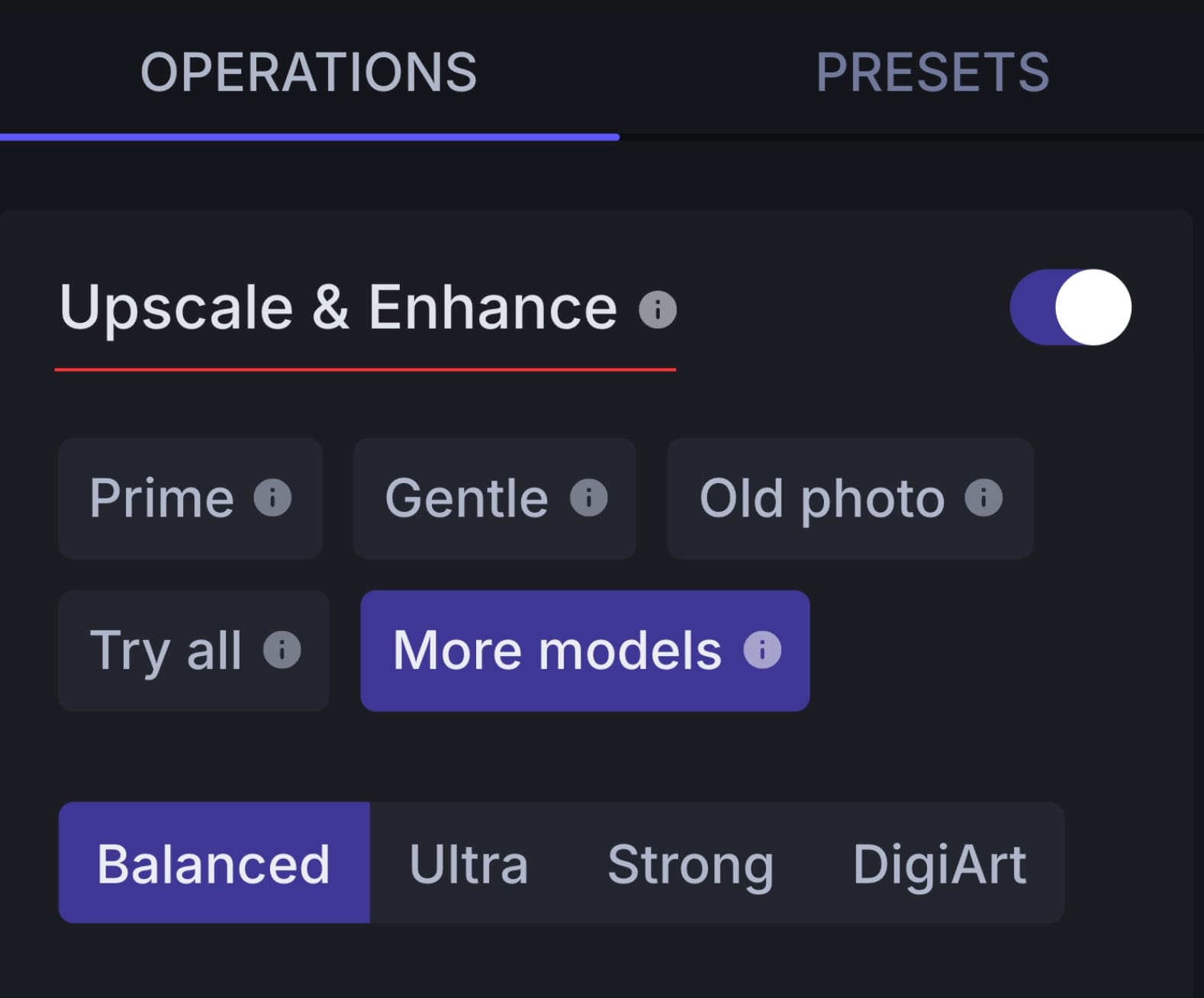Select the DigiArt mode
The height and width of the screenshot is (998, 1204).
point(941,863)
